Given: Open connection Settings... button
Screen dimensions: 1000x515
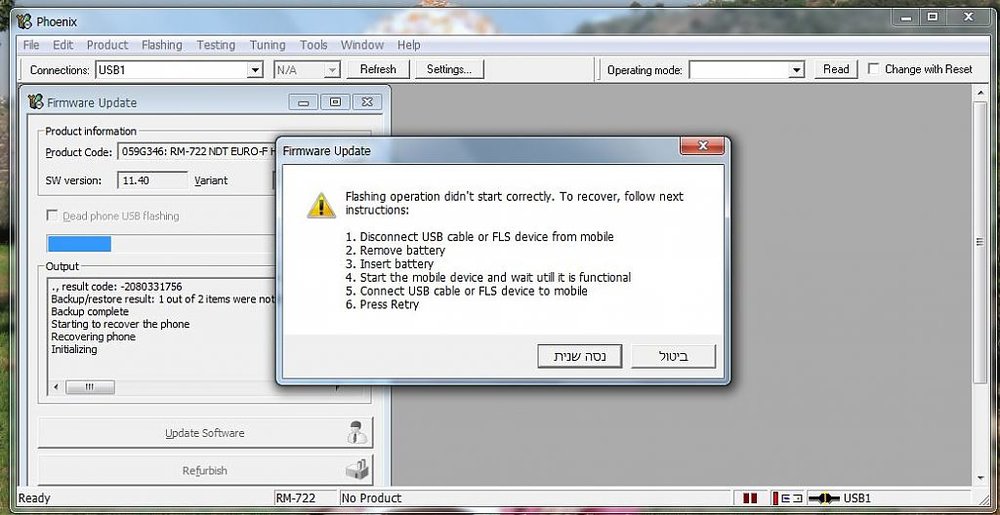Looking at the screenshot, I should 449,69.
